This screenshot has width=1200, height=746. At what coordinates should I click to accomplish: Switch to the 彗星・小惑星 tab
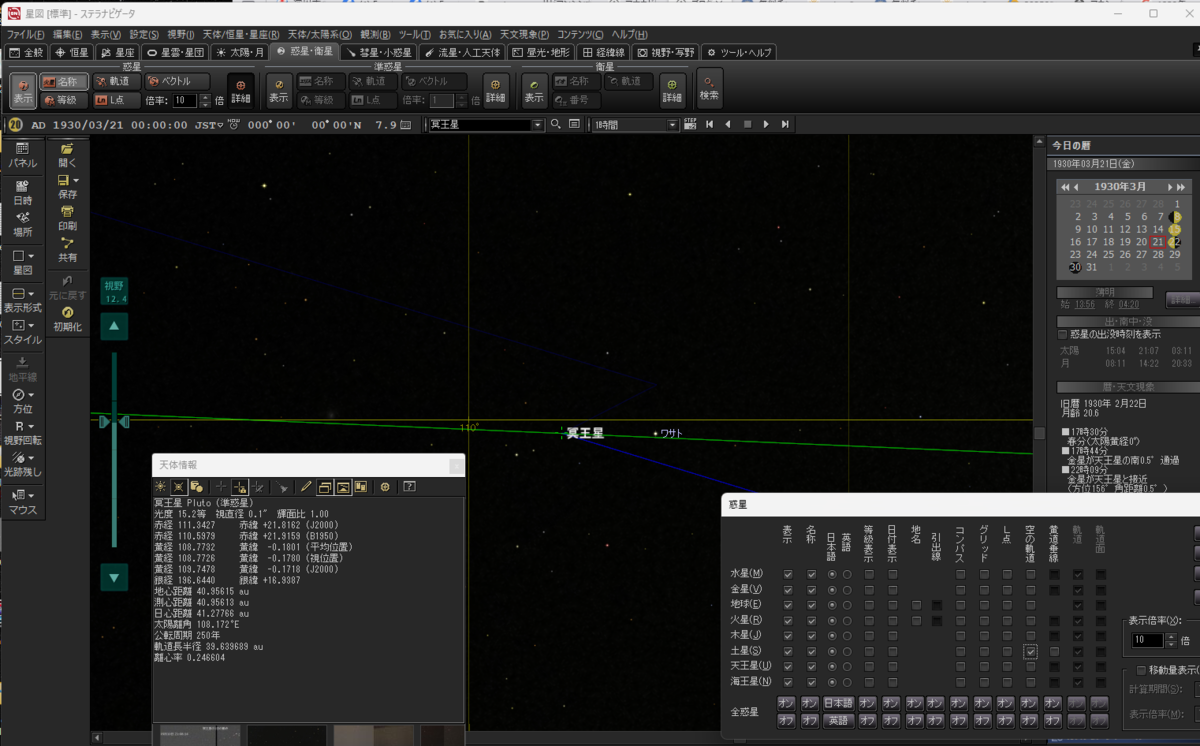click(x=378, y=52)
